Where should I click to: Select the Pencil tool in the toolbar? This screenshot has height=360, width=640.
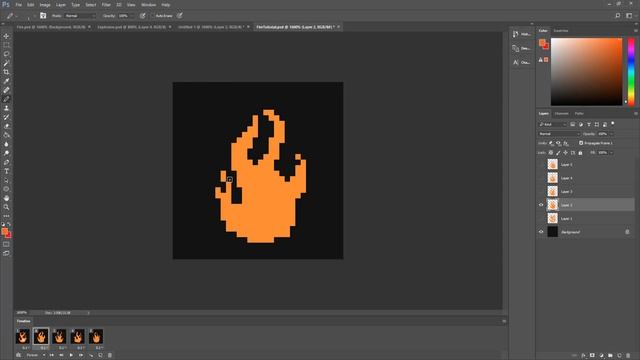pyautogui.click(x=6, y=99)
